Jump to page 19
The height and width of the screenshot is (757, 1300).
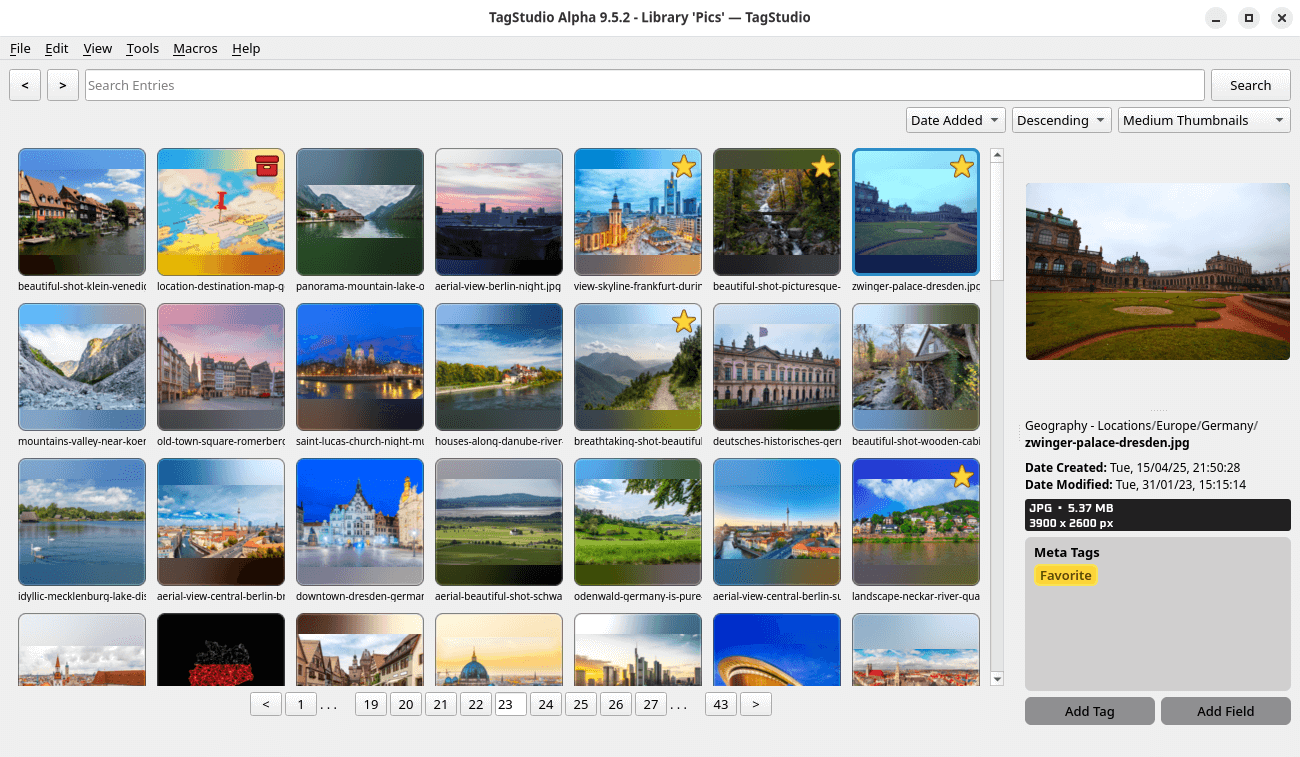click(370, 704)
